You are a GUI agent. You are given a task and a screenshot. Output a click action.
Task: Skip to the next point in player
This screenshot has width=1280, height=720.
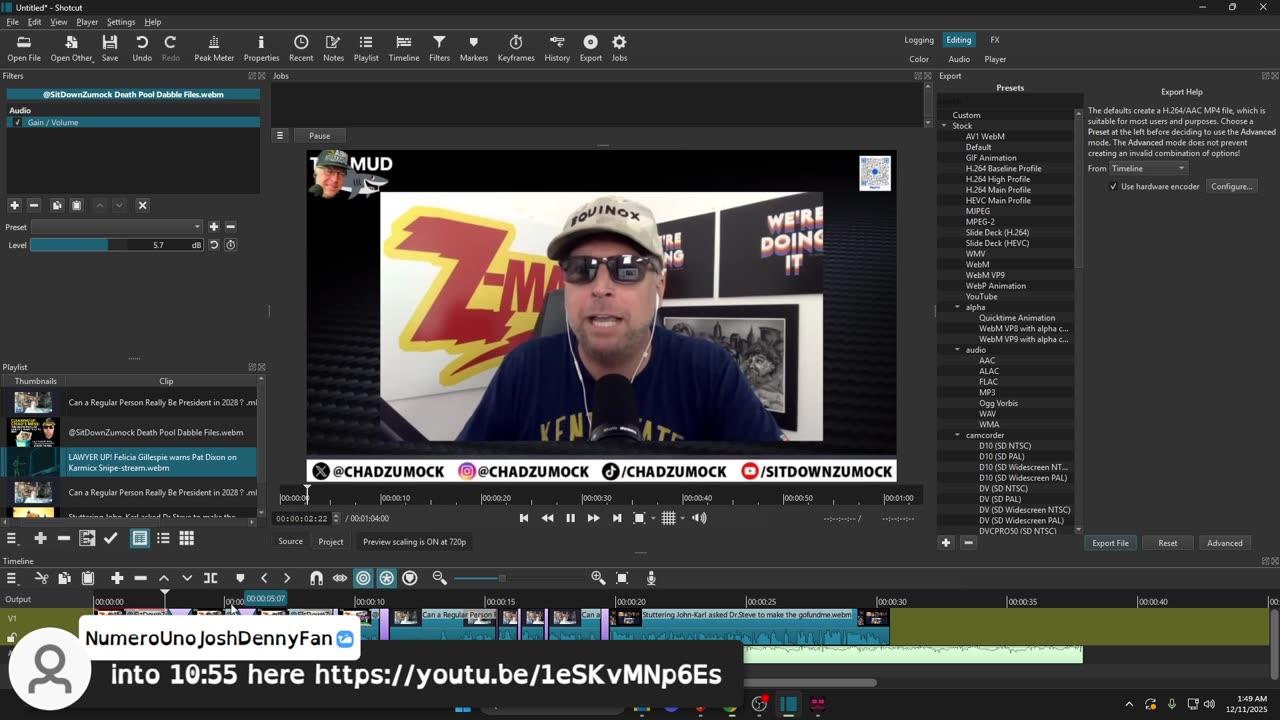point(617,518)
